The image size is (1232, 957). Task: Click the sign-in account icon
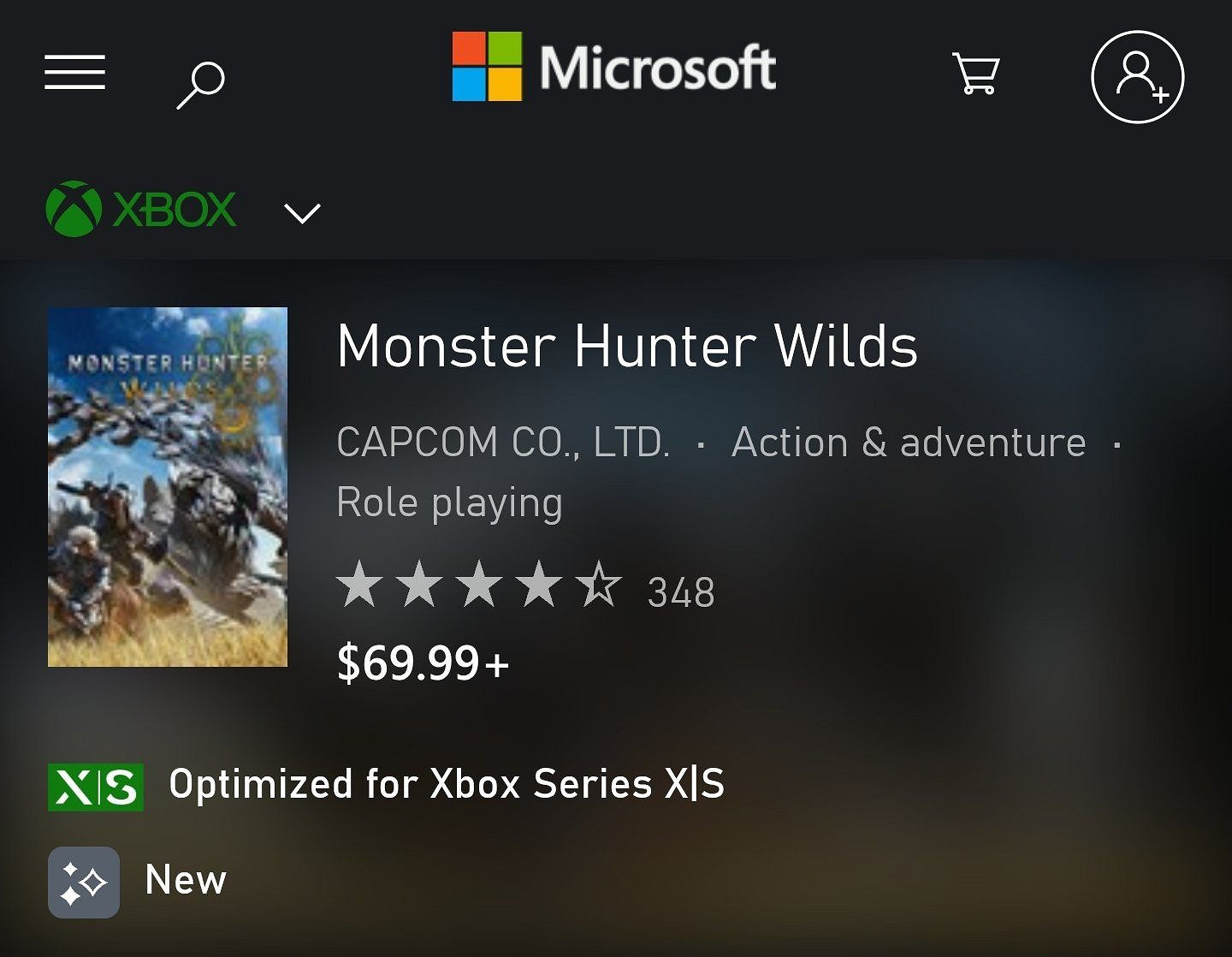[1137, 77]
